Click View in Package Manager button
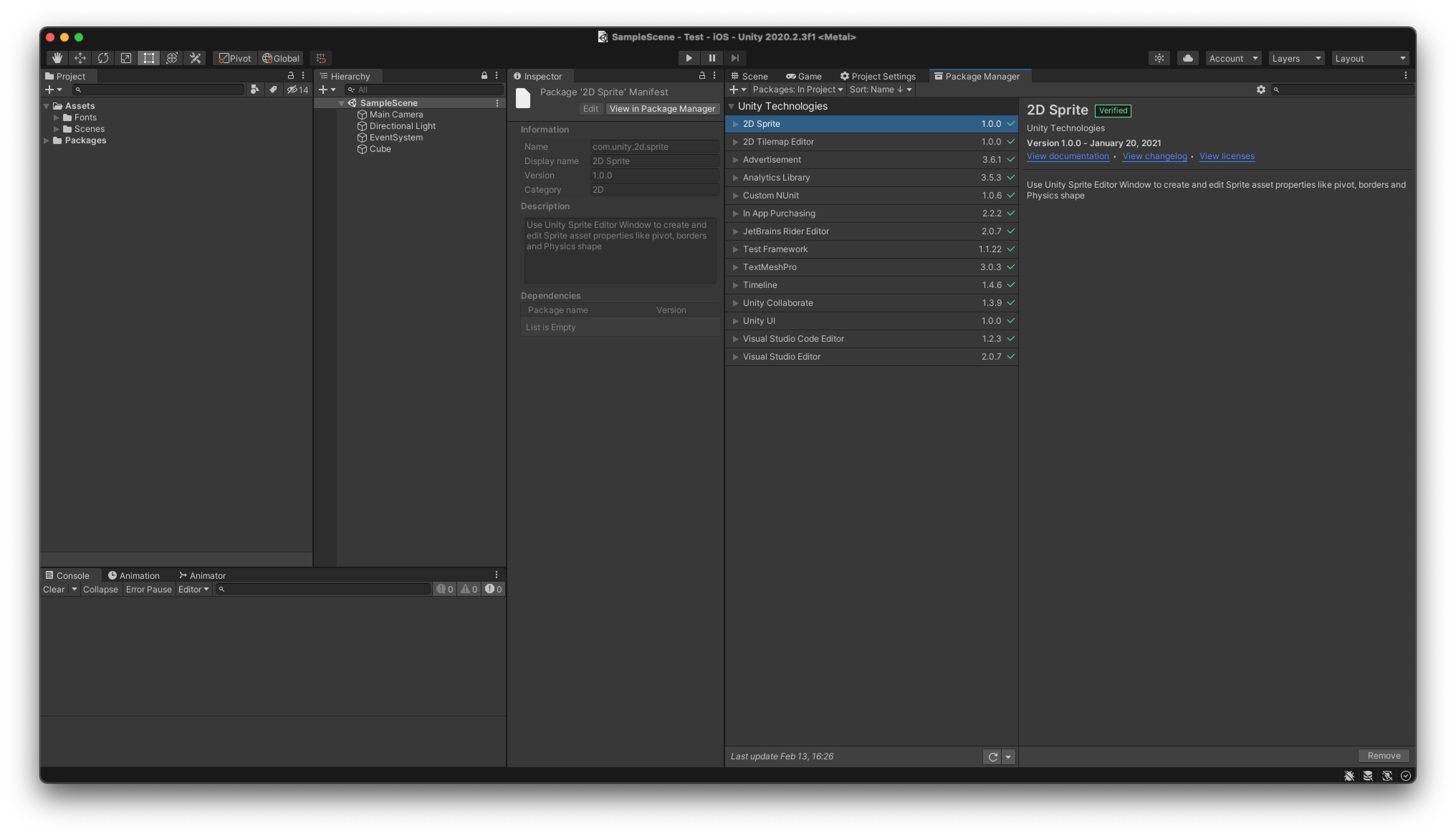Screen dimensions: 1456x836 (662, 109)
